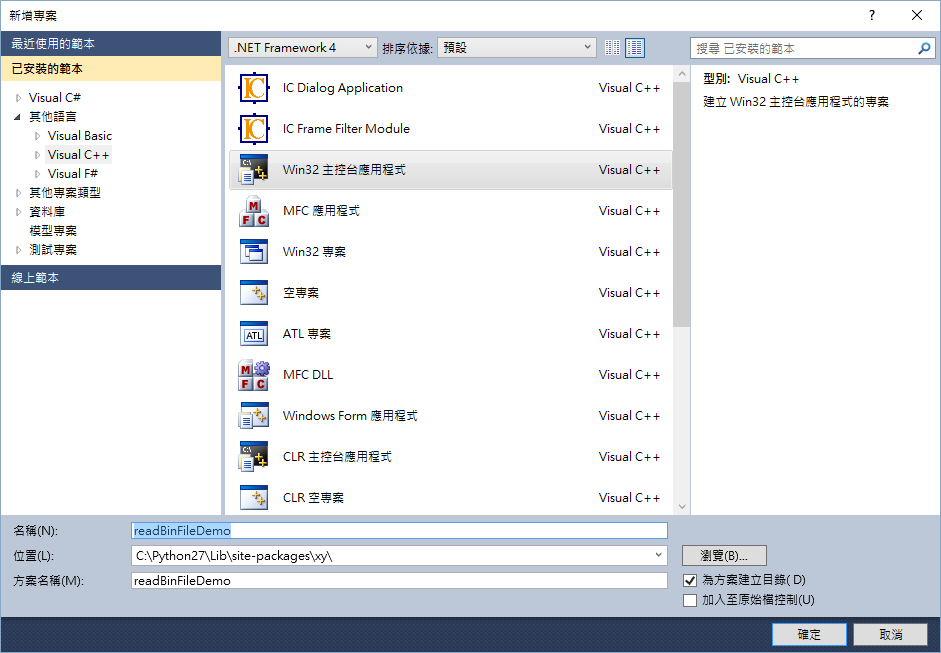Click the 方案名稱 solution name field
941x653 pixels.
tap(399, 580)
